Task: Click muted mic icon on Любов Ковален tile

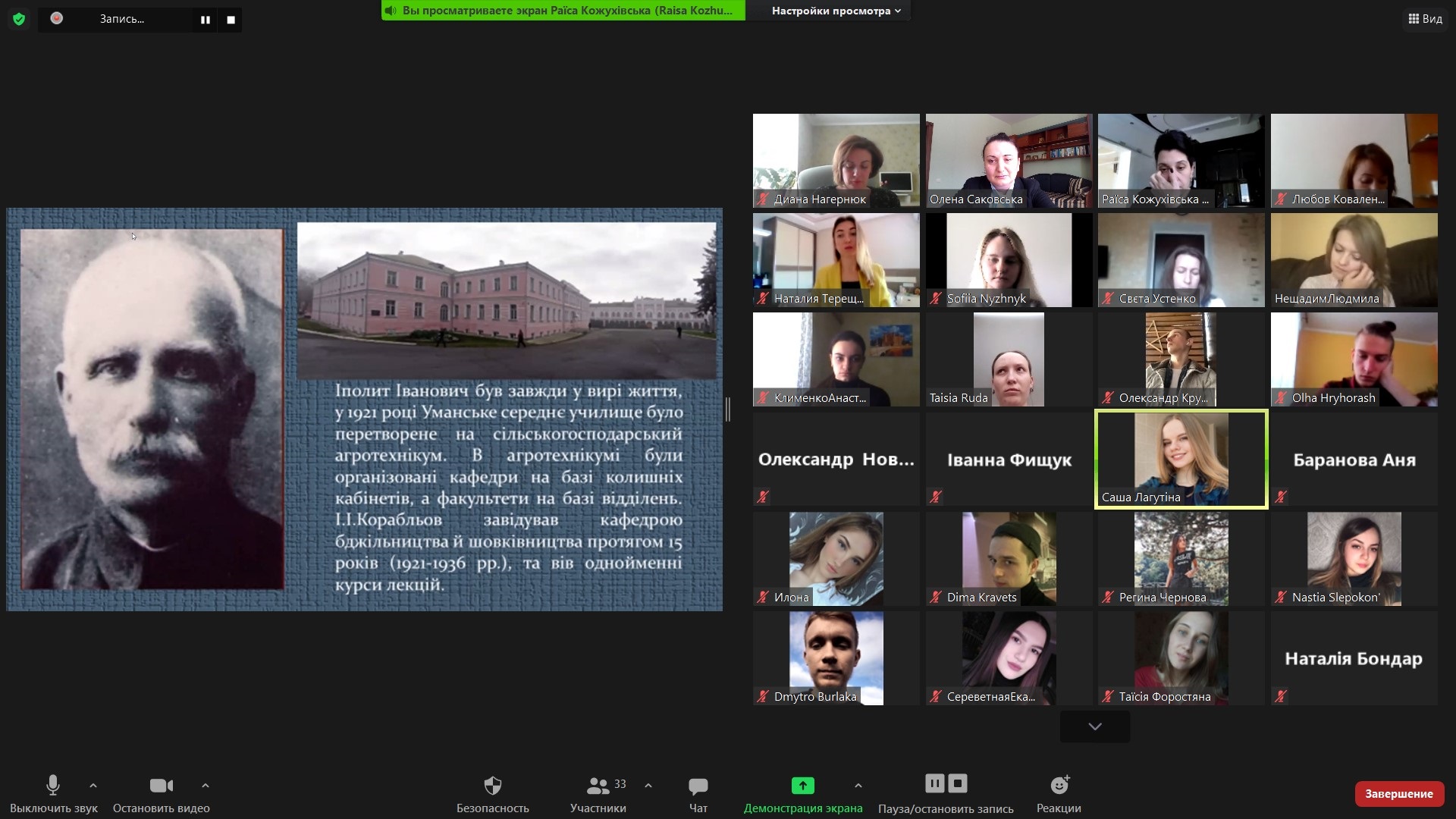Action: 1281,199
